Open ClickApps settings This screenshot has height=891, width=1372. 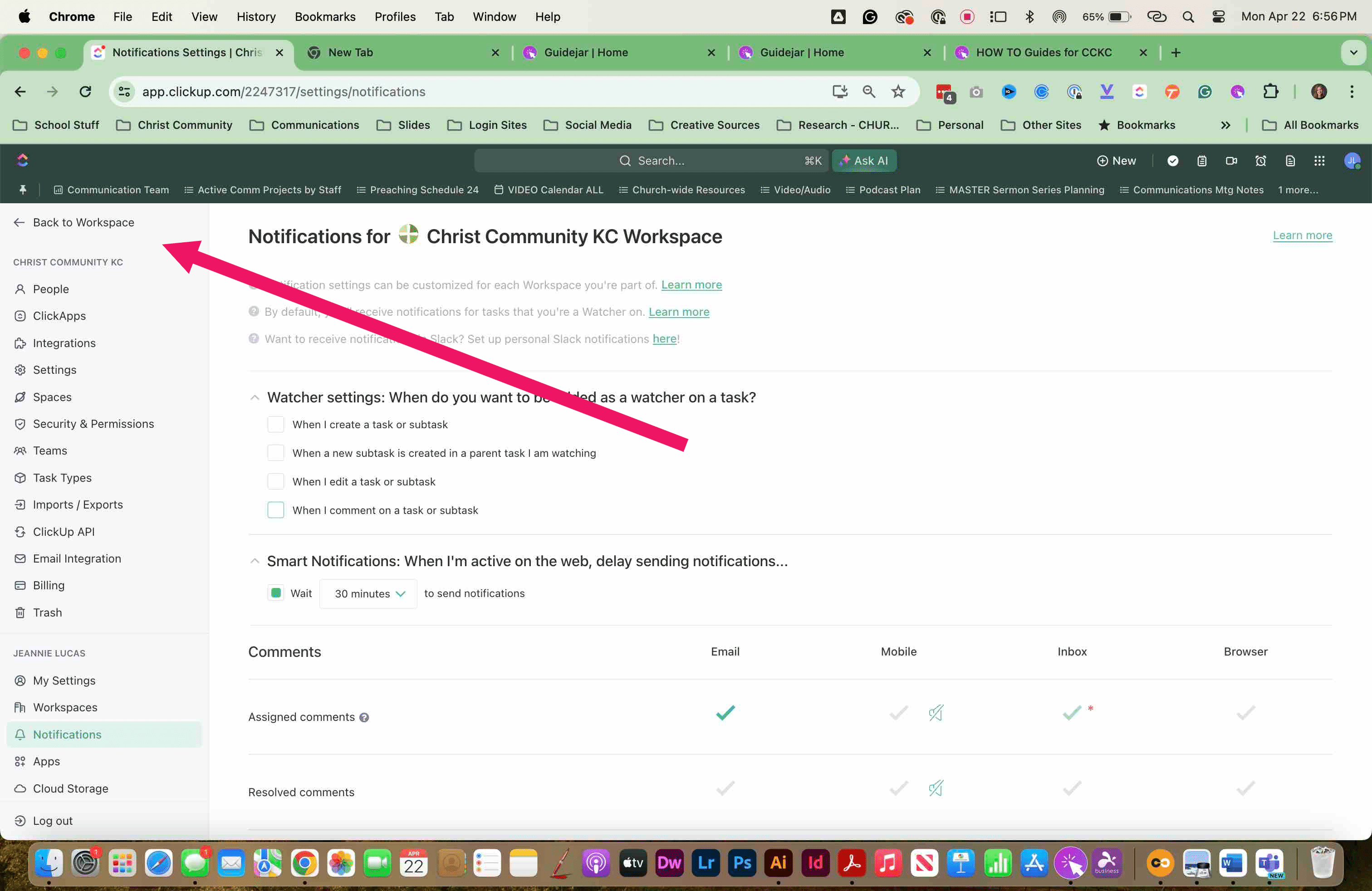[x=59, y=316]
